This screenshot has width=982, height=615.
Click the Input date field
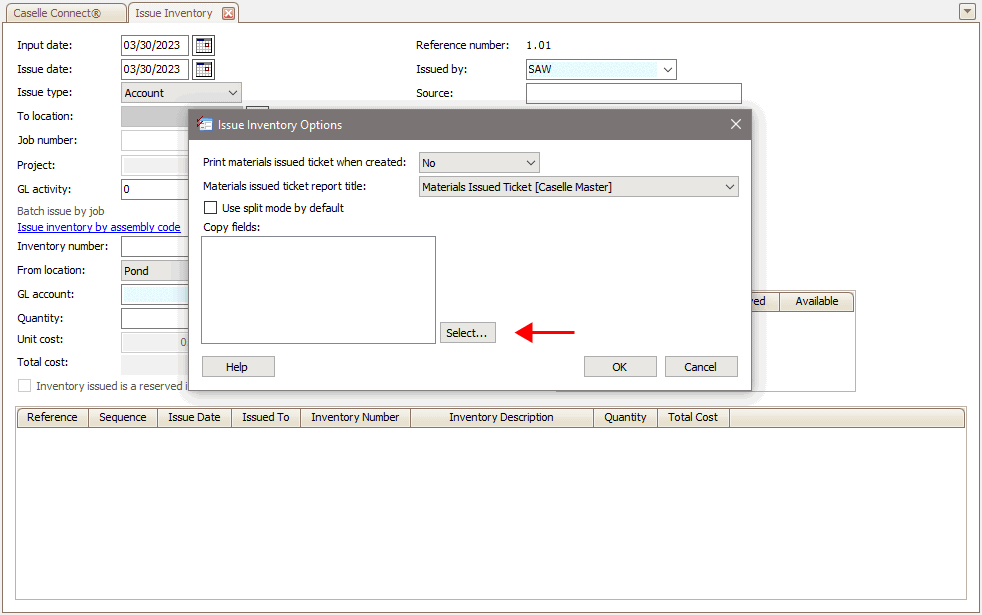155,45
